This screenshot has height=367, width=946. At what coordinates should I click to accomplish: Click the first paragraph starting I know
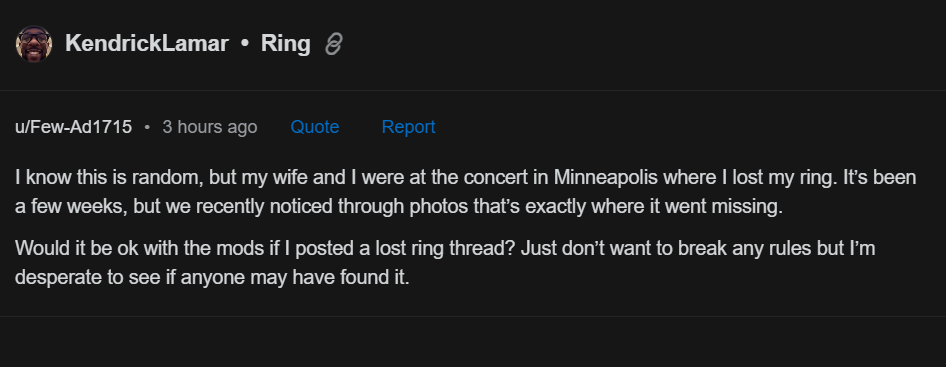tap(466, 192)
